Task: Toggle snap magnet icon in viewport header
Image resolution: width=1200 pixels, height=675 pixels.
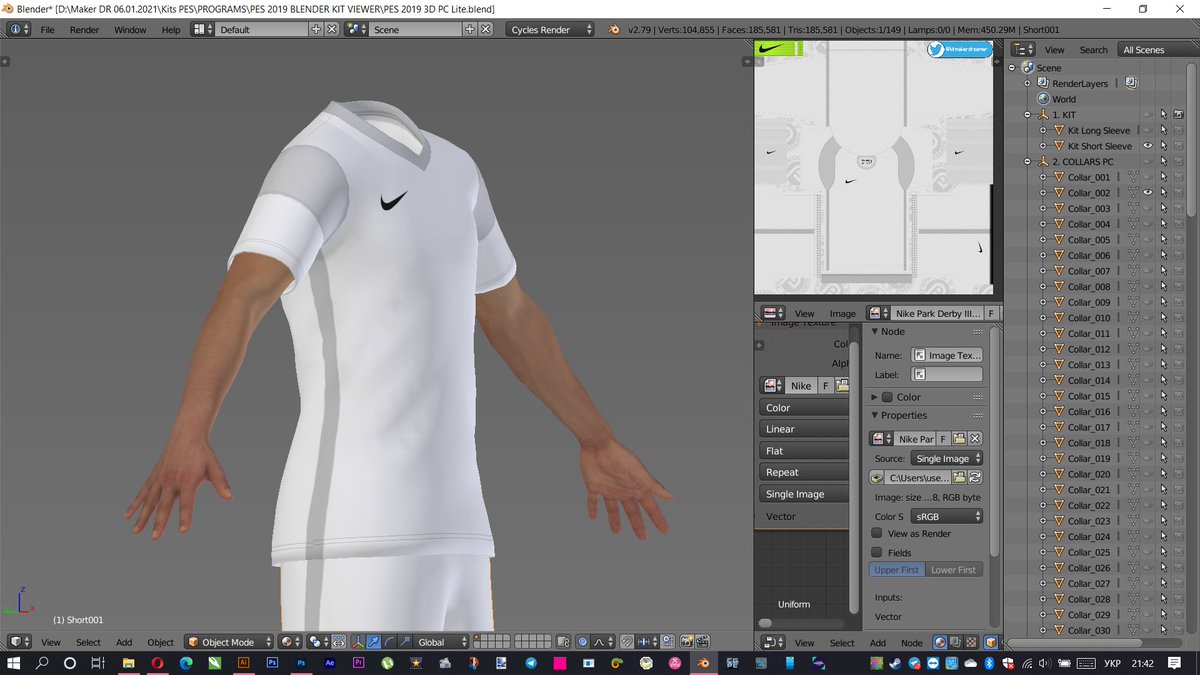Action: (628, 642)
